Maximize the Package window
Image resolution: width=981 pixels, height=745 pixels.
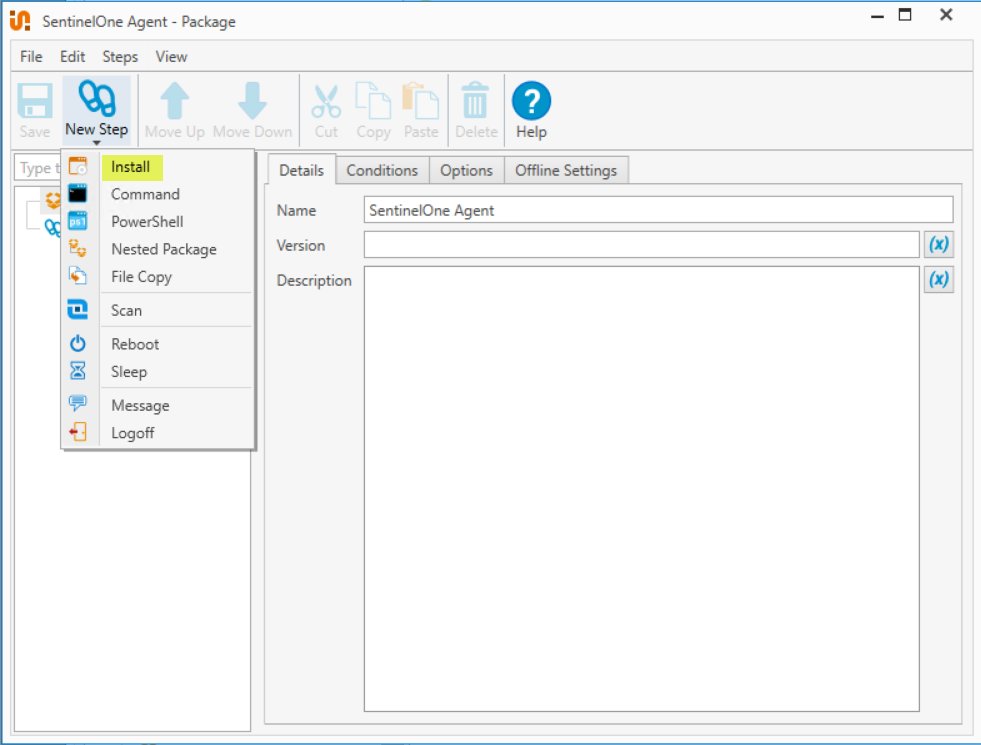pos(905,15)
